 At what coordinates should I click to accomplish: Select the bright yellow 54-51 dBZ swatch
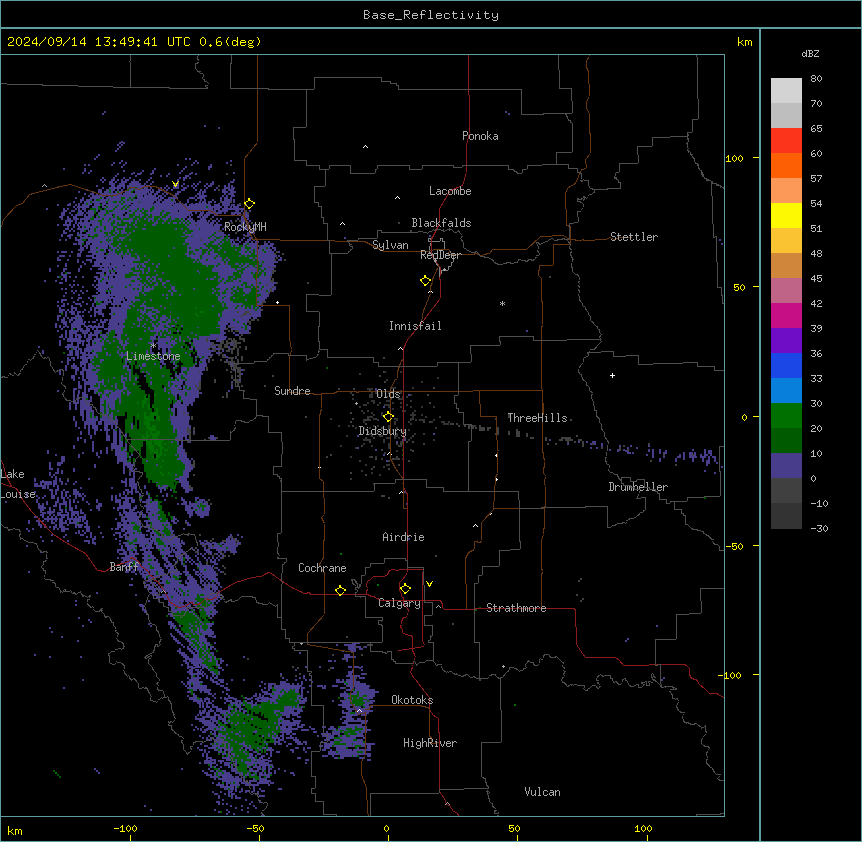click(786, 215)
